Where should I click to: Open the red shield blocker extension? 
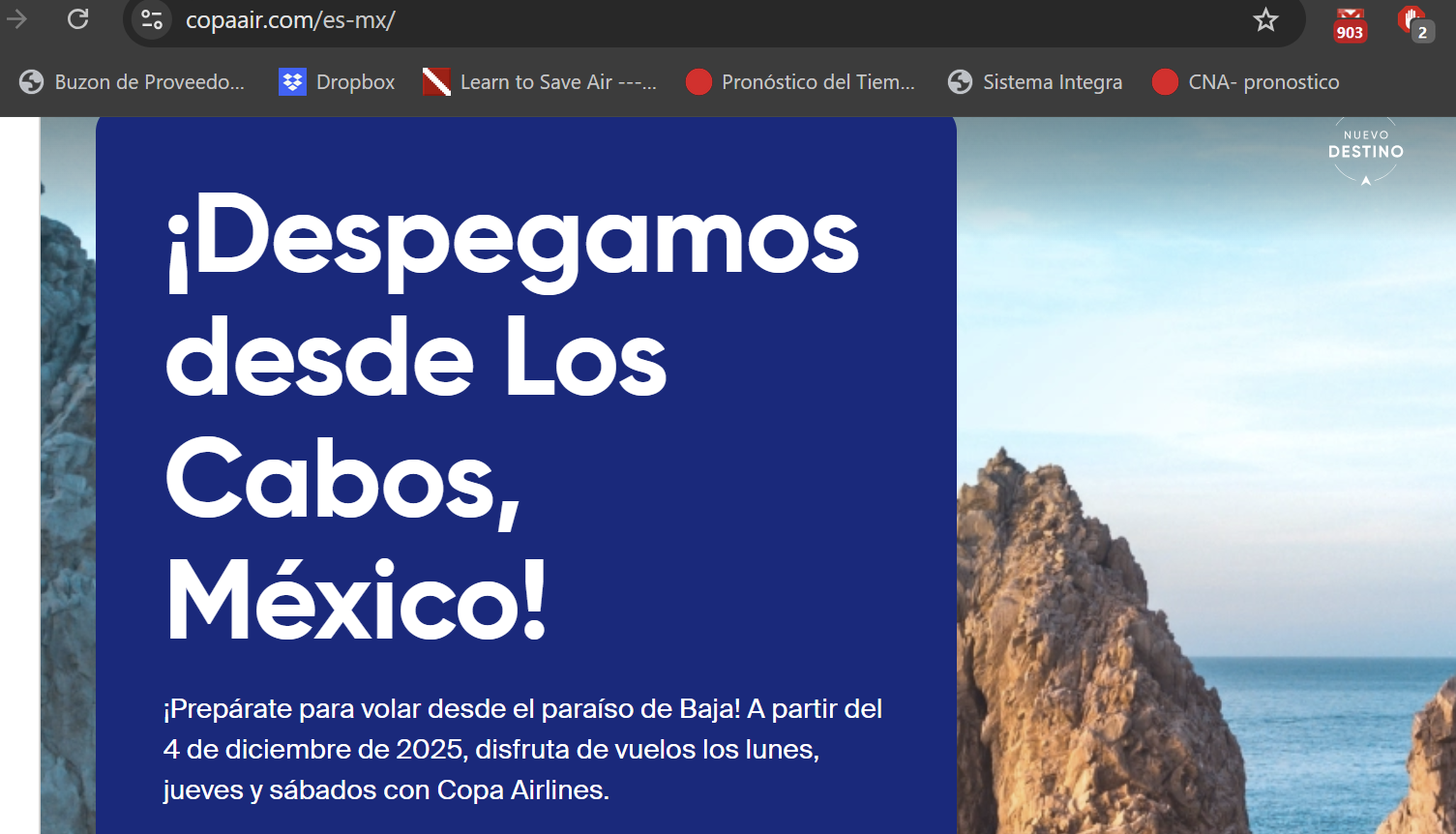1414,23
